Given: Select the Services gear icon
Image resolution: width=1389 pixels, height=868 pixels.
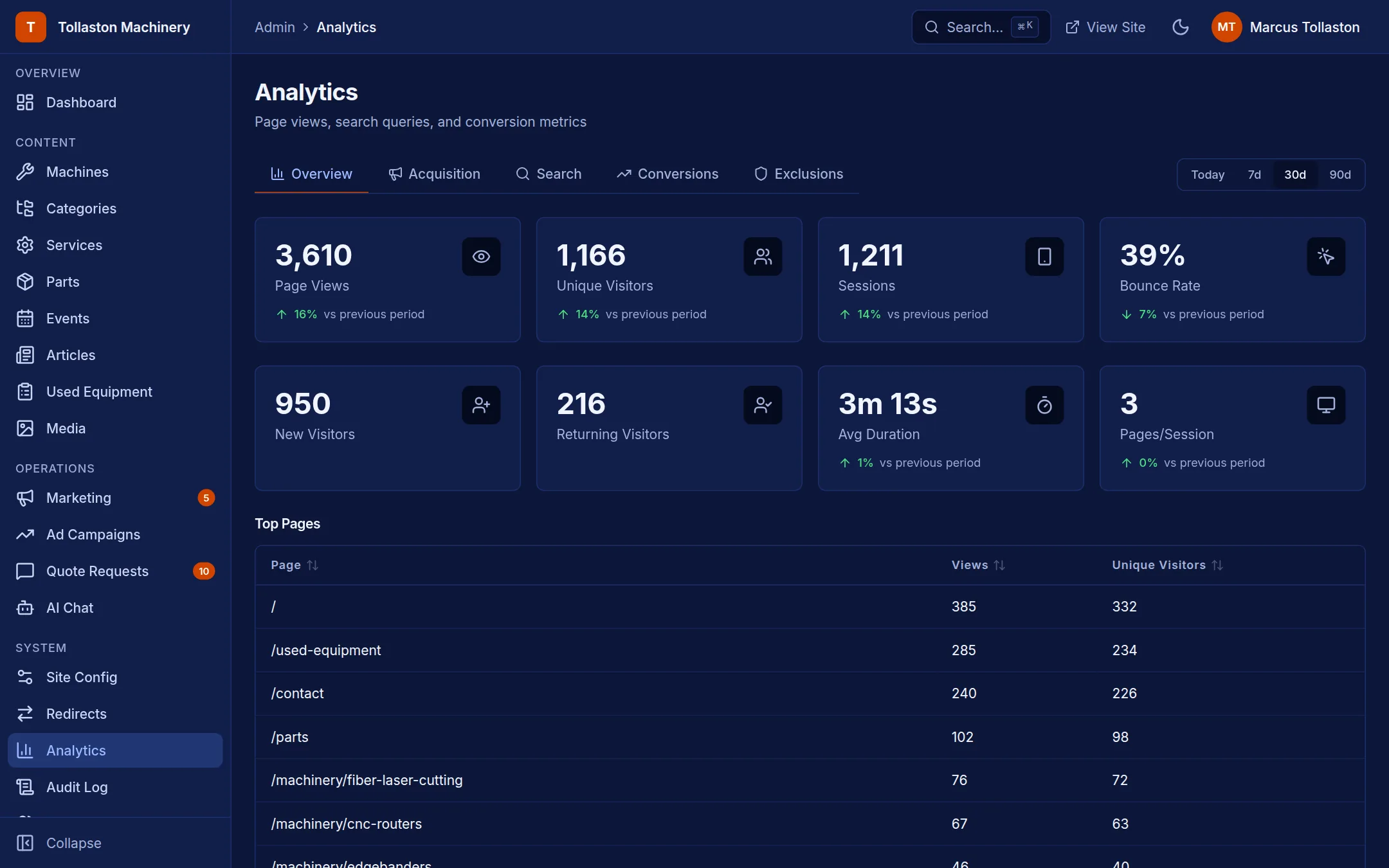Looking at the screenshot, I should (25, 245).
